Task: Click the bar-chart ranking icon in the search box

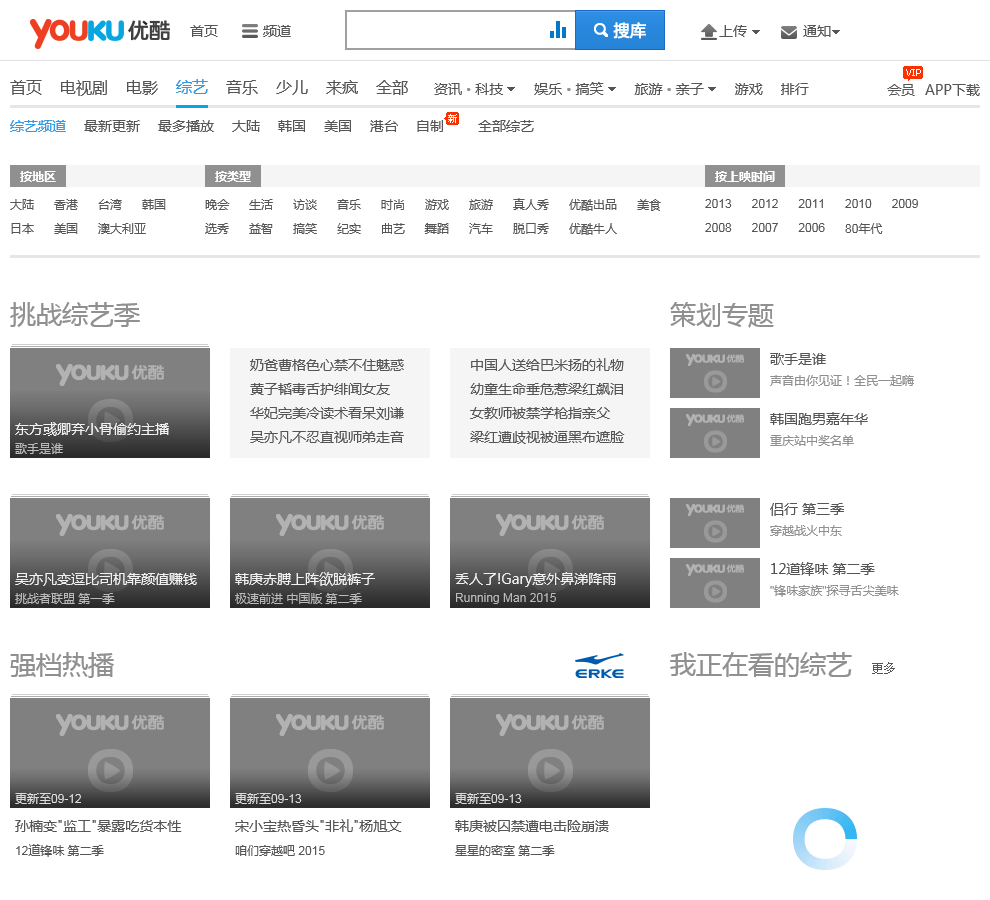Action: (558, 30)
